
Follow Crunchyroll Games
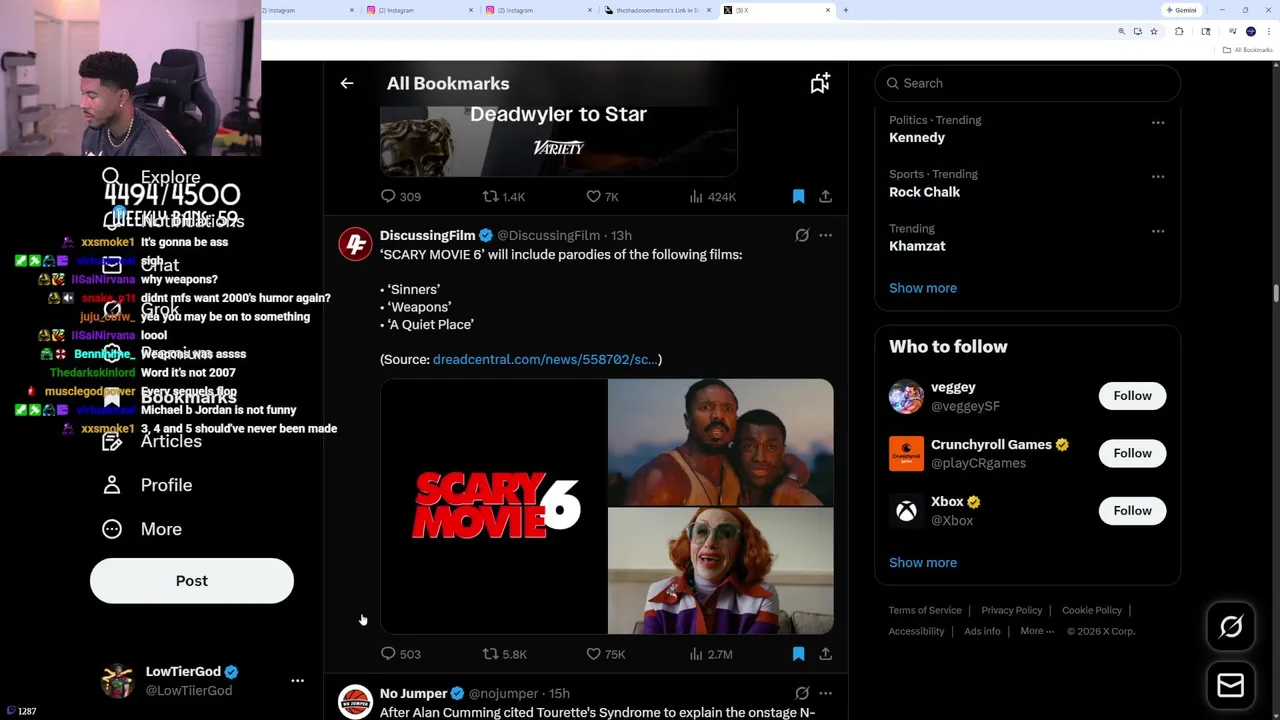[x=1132, y=453]
